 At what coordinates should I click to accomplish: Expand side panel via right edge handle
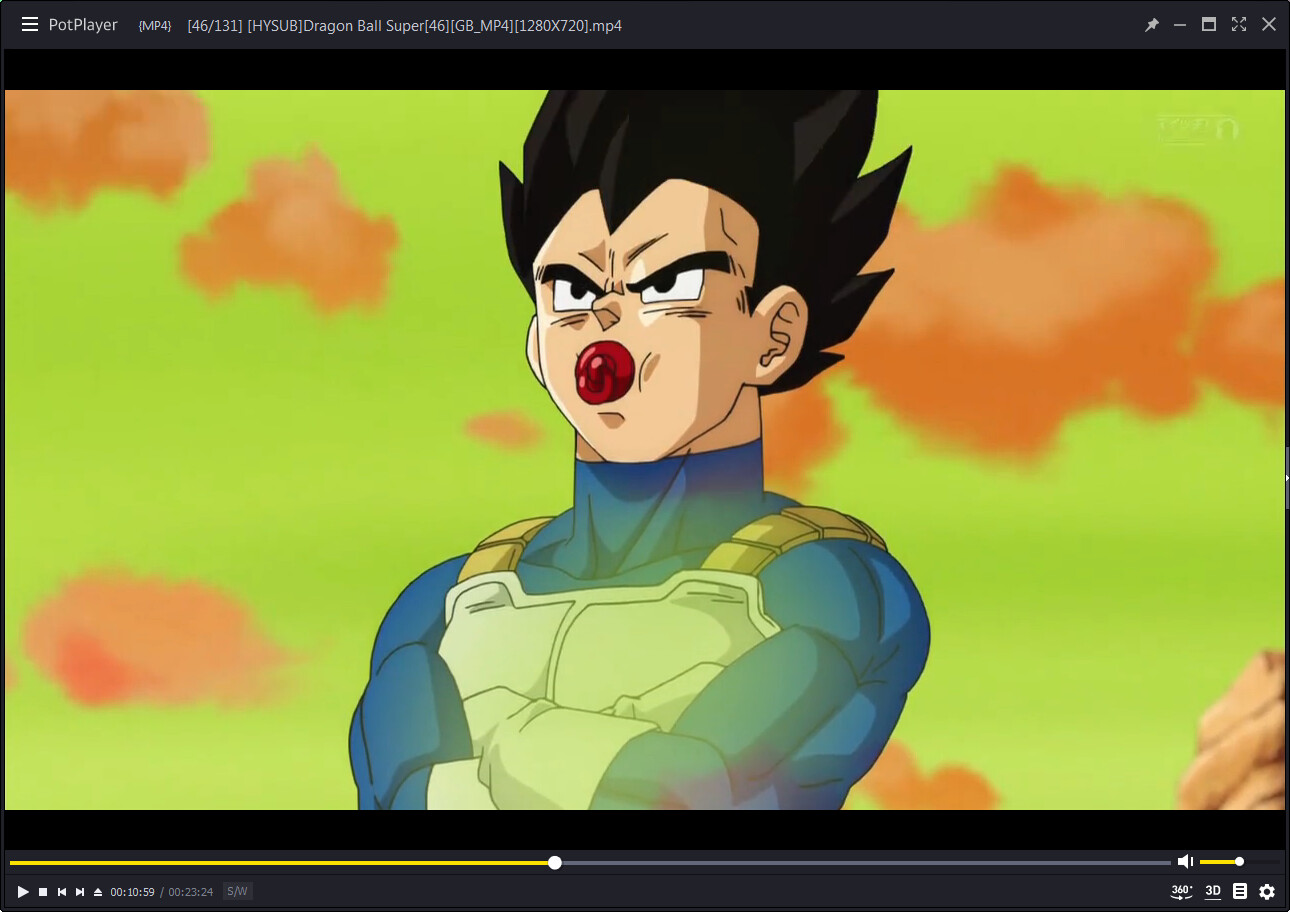(x=1287, y=479)
